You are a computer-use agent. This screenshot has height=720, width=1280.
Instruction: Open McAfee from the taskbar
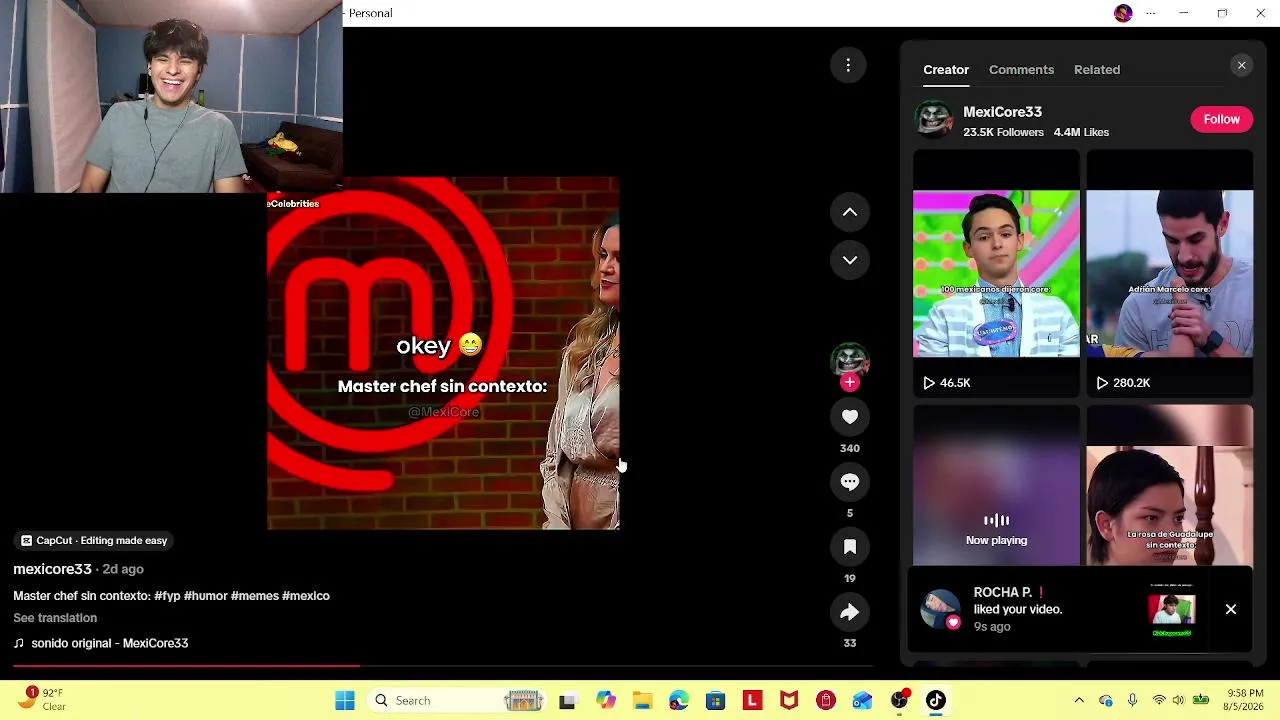[x=789, y=701]
